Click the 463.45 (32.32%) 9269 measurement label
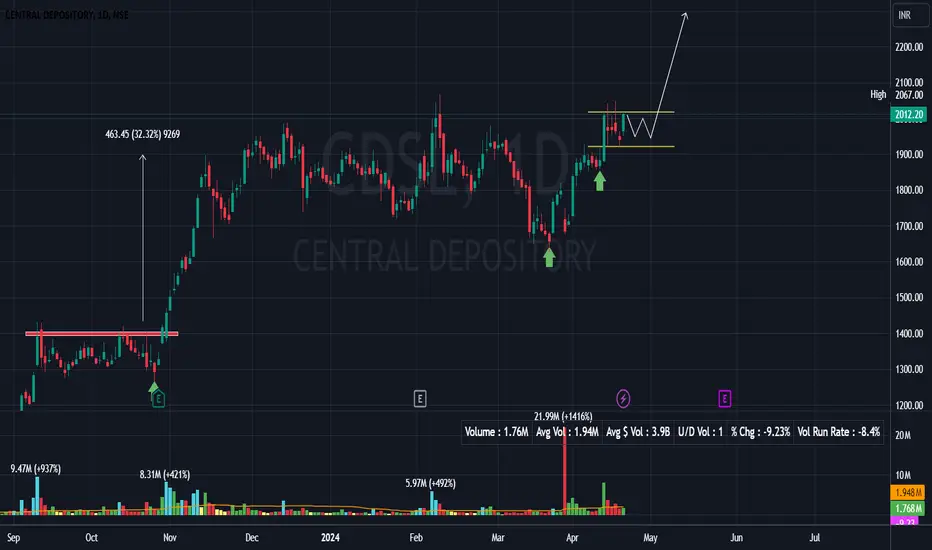The width and height of the screenshot is (932, 550). coord(143,134)
